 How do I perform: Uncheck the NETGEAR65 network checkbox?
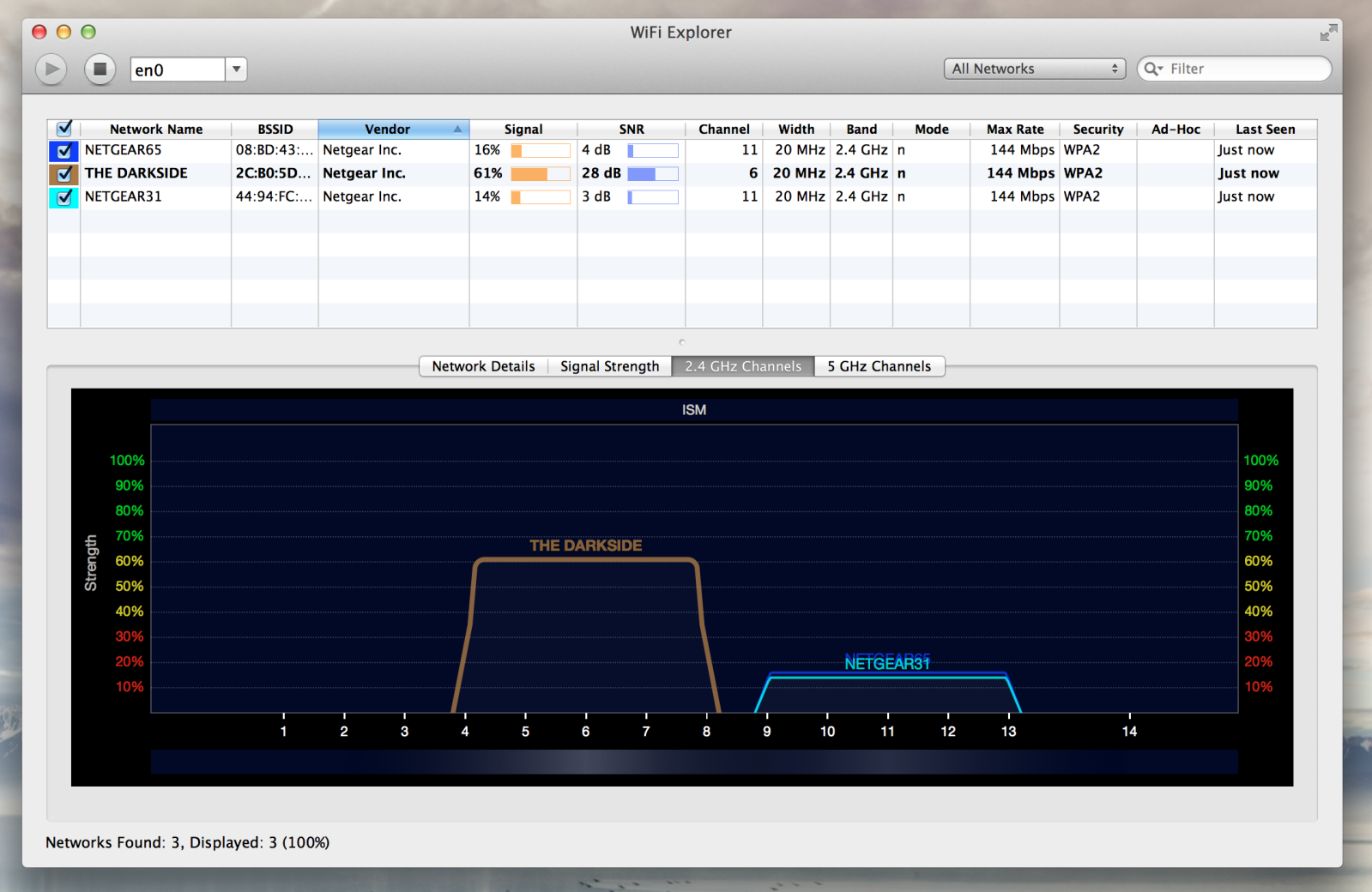[64, 151]
